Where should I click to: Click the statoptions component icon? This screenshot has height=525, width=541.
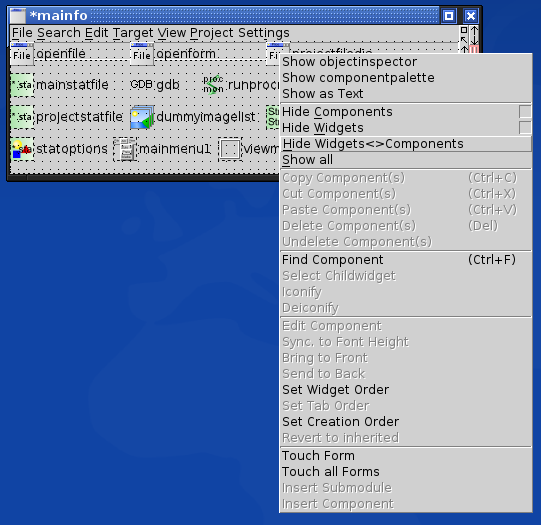tap(22, 149)
